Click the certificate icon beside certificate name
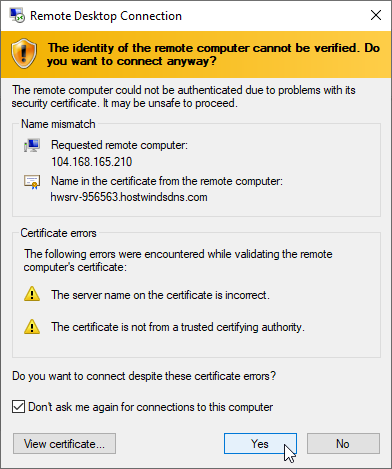Viewport: 392px width, 469px height. [x=32, y=182]
